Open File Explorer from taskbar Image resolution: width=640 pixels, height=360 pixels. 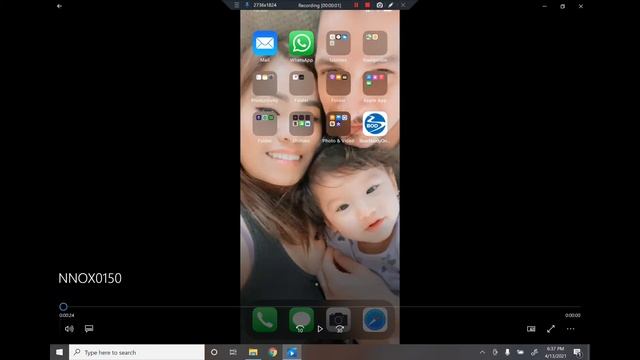(x=253, y=352)
